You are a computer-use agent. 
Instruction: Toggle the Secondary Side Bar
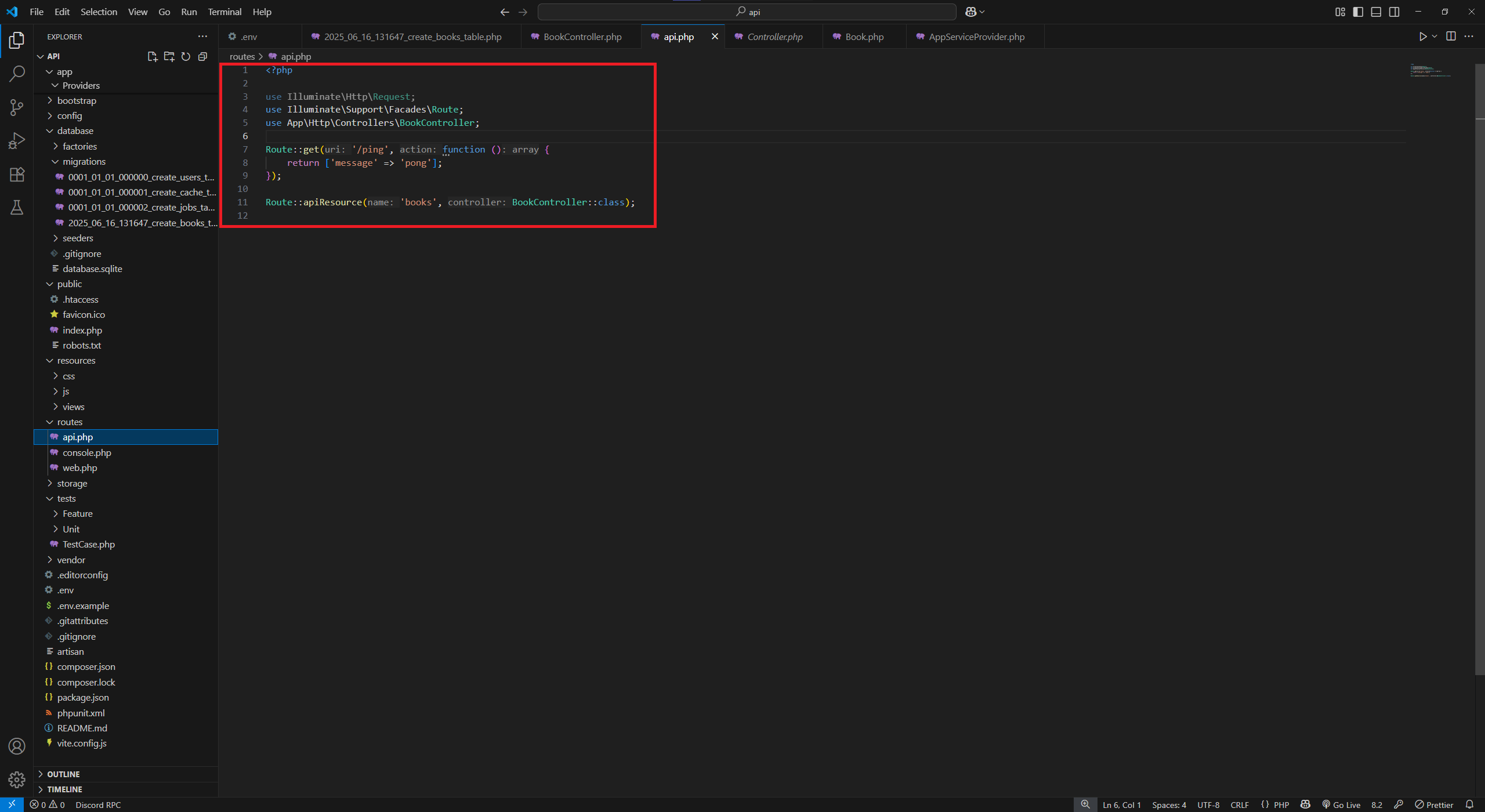(x=1394, y=12)
